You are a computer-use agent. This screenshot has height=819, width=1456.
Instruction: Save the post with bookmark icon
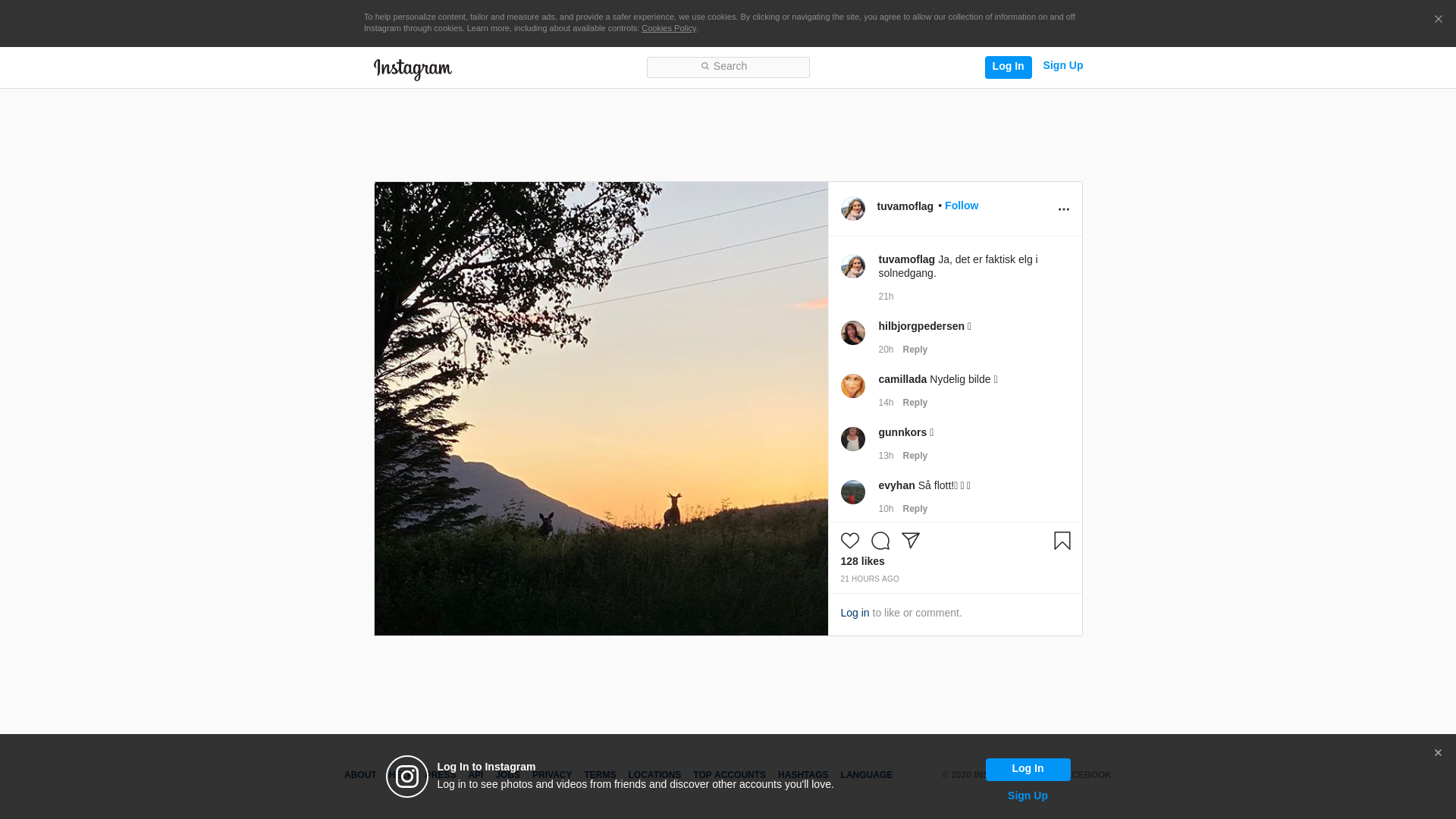tap(1062, 541)
